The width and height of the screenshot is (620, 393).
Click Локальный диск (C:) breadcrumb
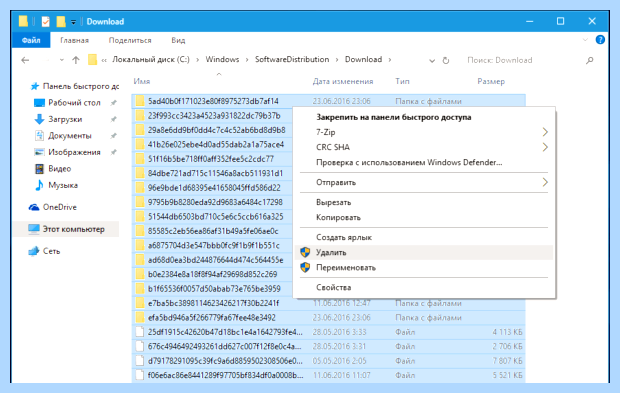[151, 60]
